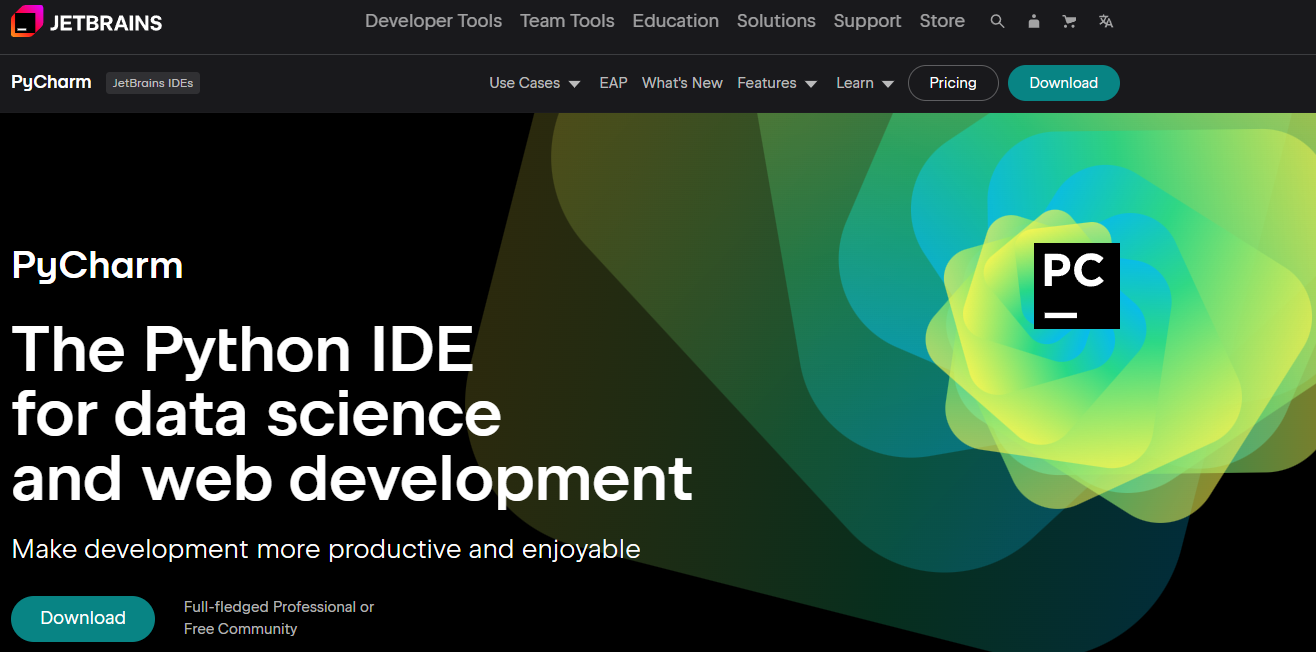The image size is (1316, 652).
Task: Open the shopping cart icon
Action: [x=1069, y=21]
